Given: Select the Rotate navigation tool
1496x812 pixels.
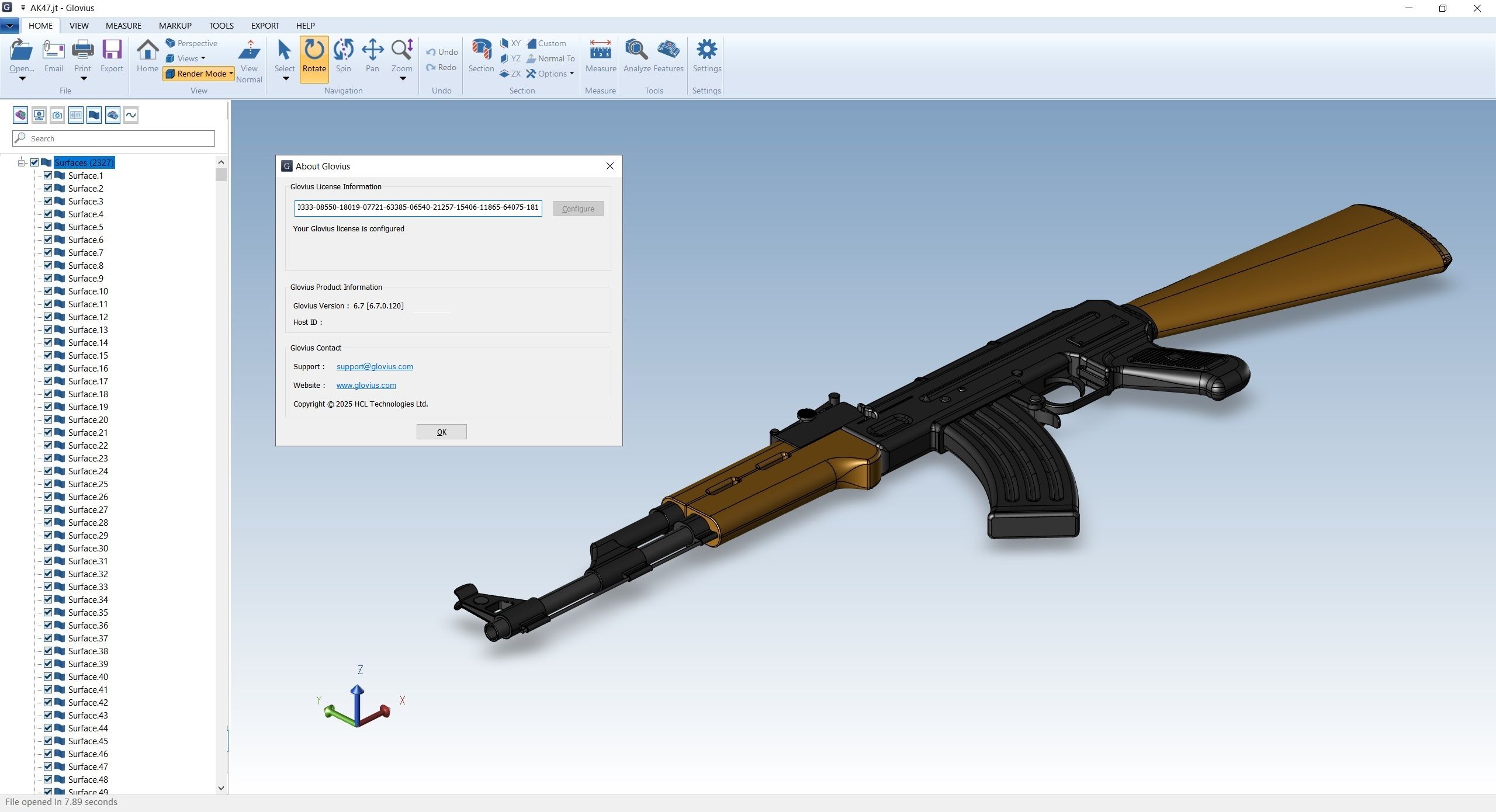Looking at the screenshot, I should point(314,58).
